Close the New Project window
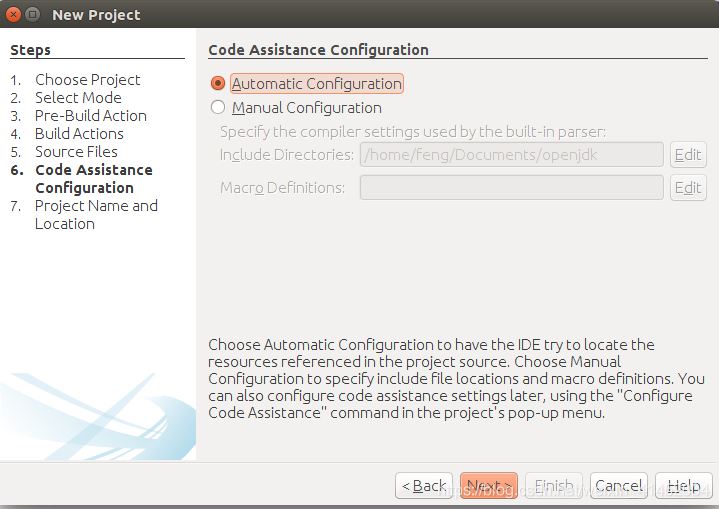 click(13, 15)
